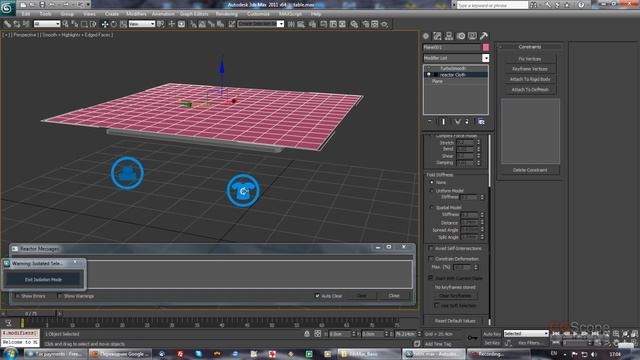640x360 pixels.
Task: Toggle Auto Clear in Reactor Messages
Action: [x=317, y=296]
